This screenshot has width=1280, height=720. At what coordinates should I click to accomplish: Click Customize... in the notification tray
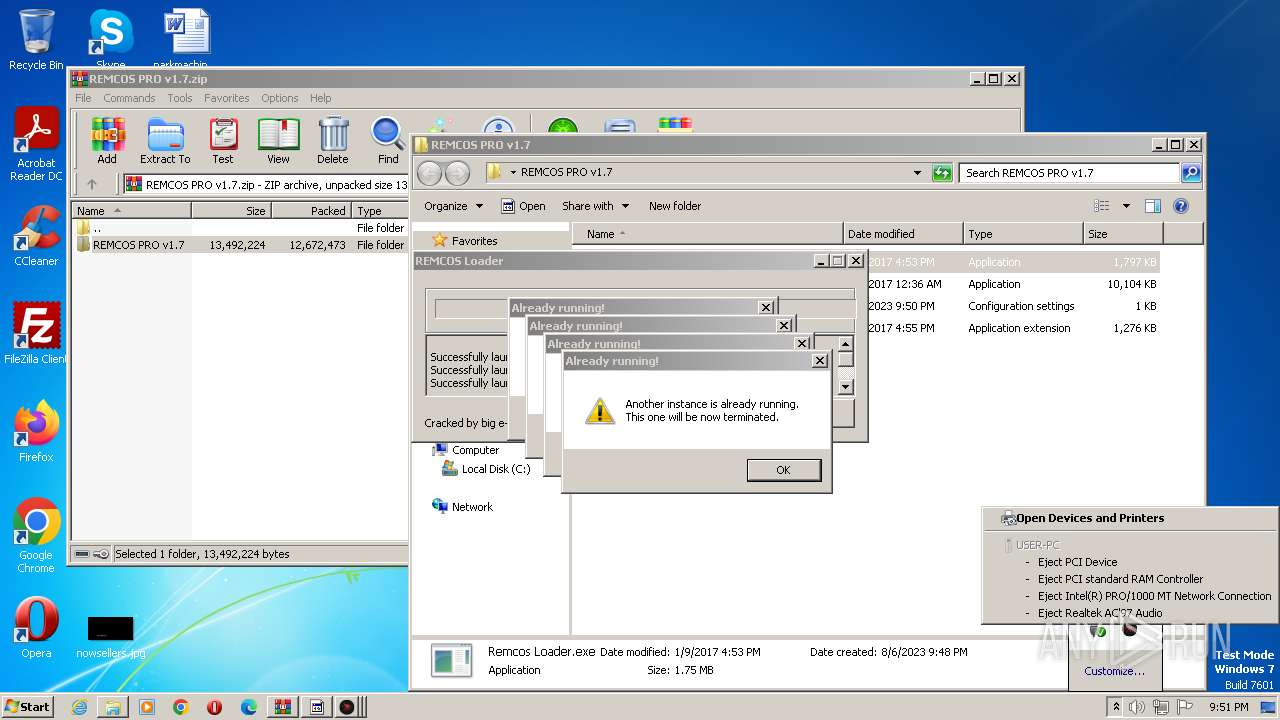click(1114, 671)
